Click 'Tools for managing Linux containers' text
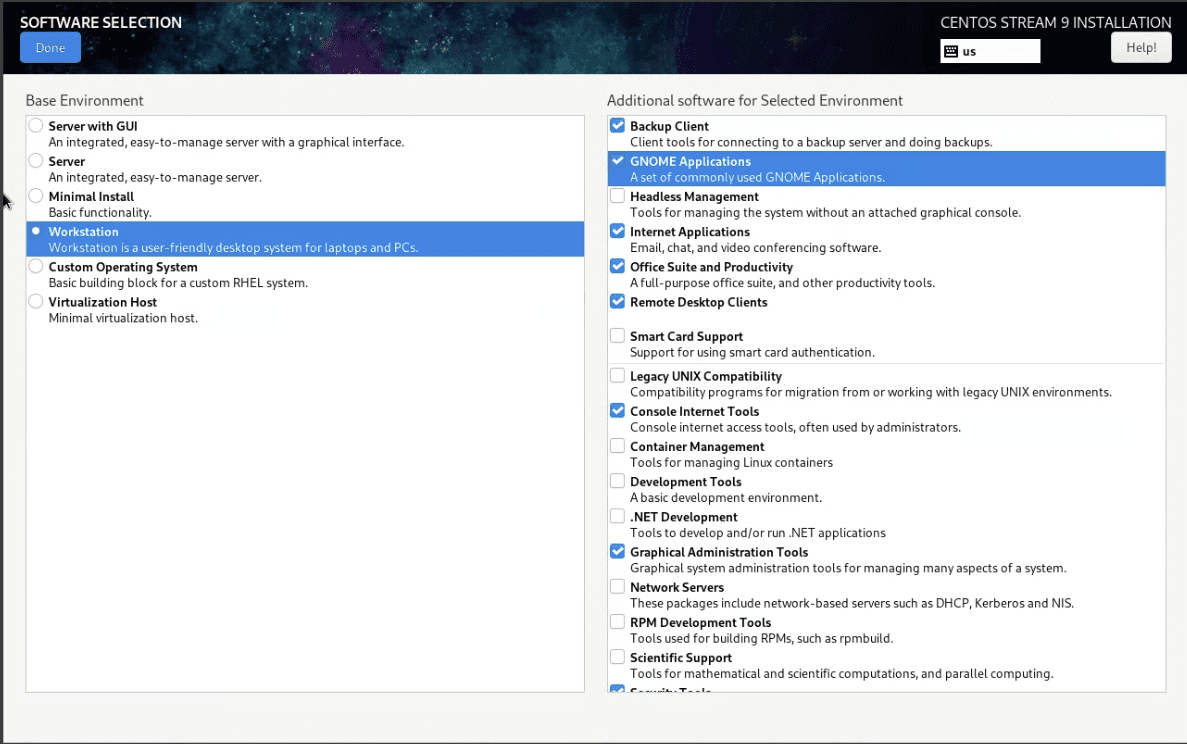1187x744 pixels. (731, 462)
